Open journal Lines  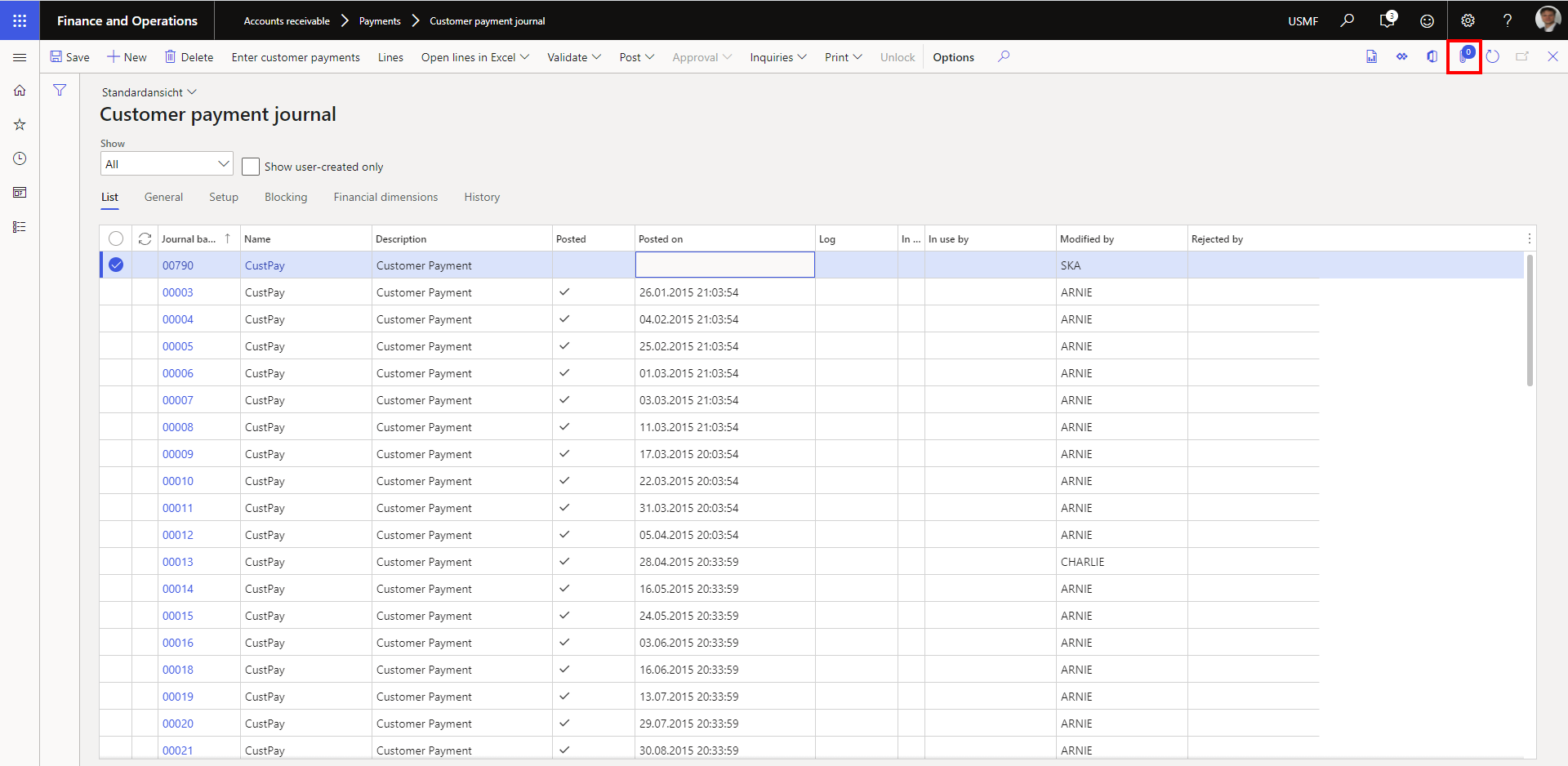(x=390, y=57)
